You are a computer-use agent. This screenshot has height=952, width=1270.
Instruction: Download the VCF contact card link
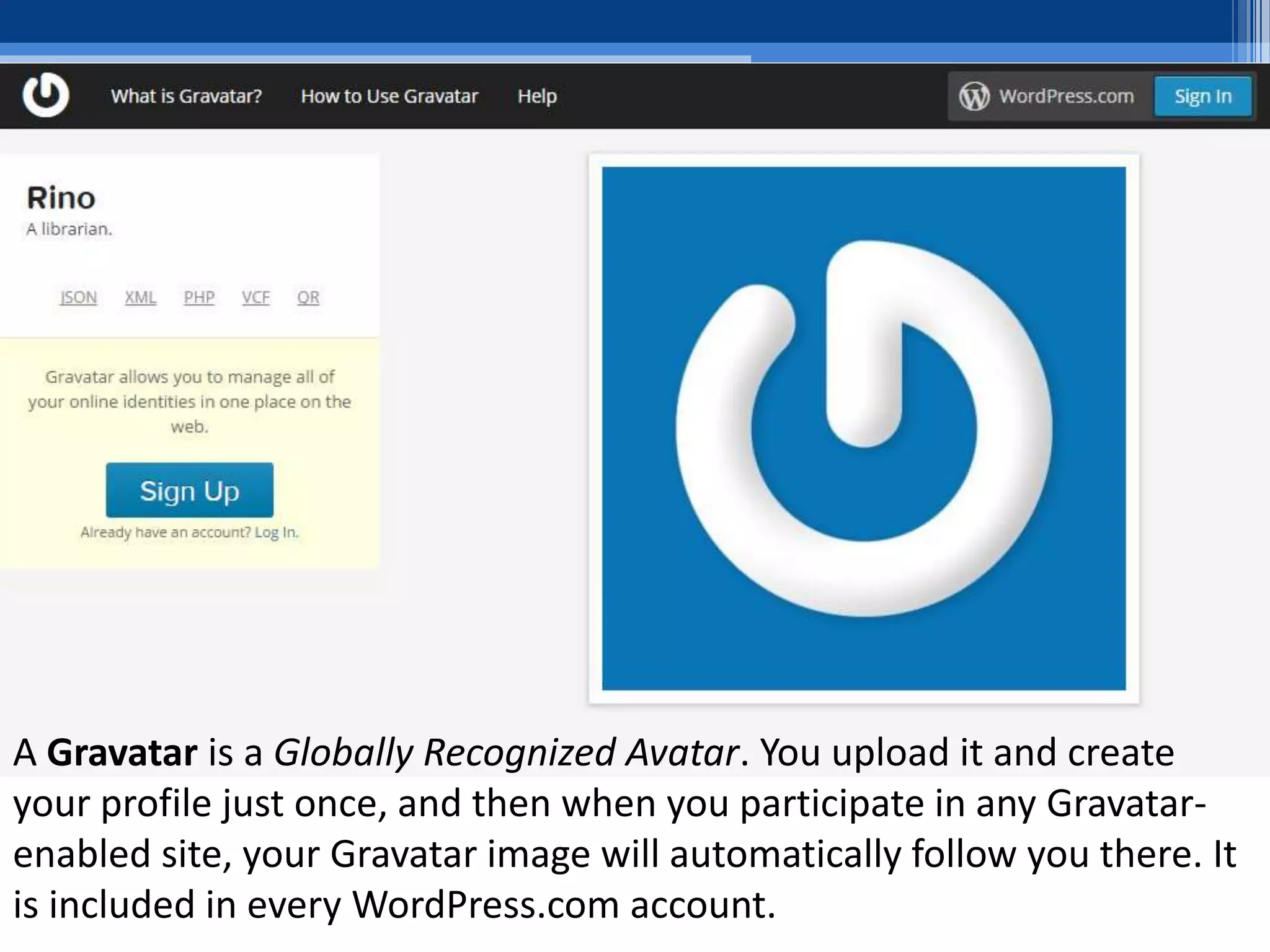pyautogui.click(x=256, y=297)
